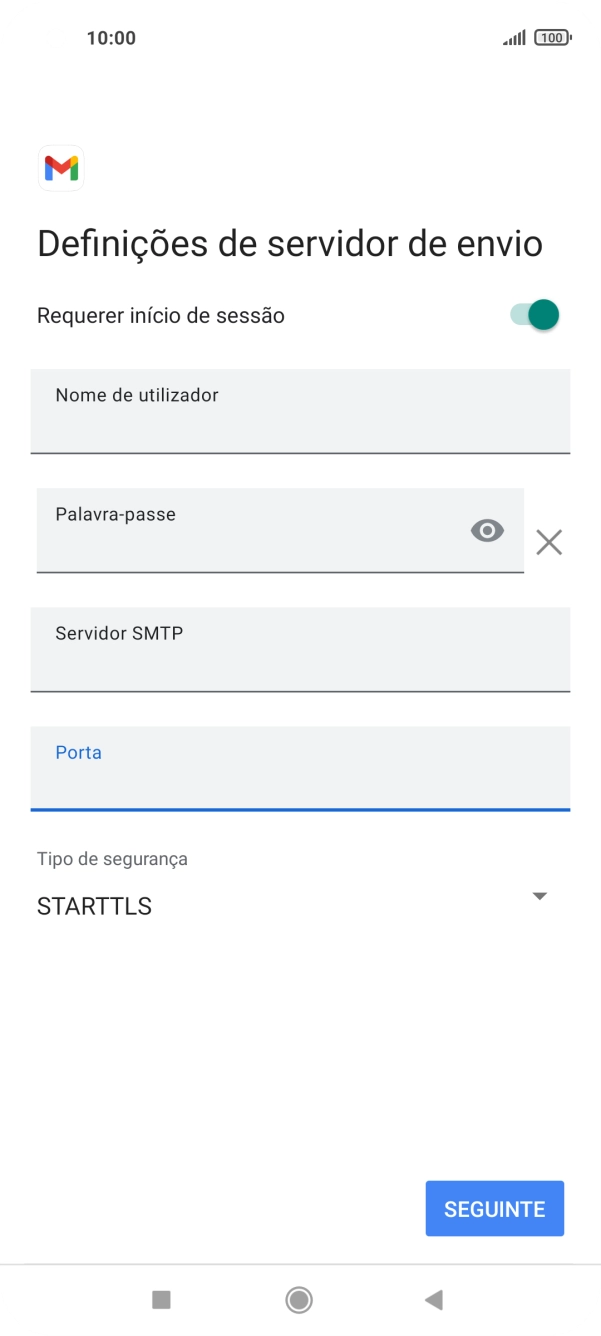Image resolution: width=601 pixels, height=1336 pixels.
Task: Select the Servidor SMTP text field
Action: (300, 650)
